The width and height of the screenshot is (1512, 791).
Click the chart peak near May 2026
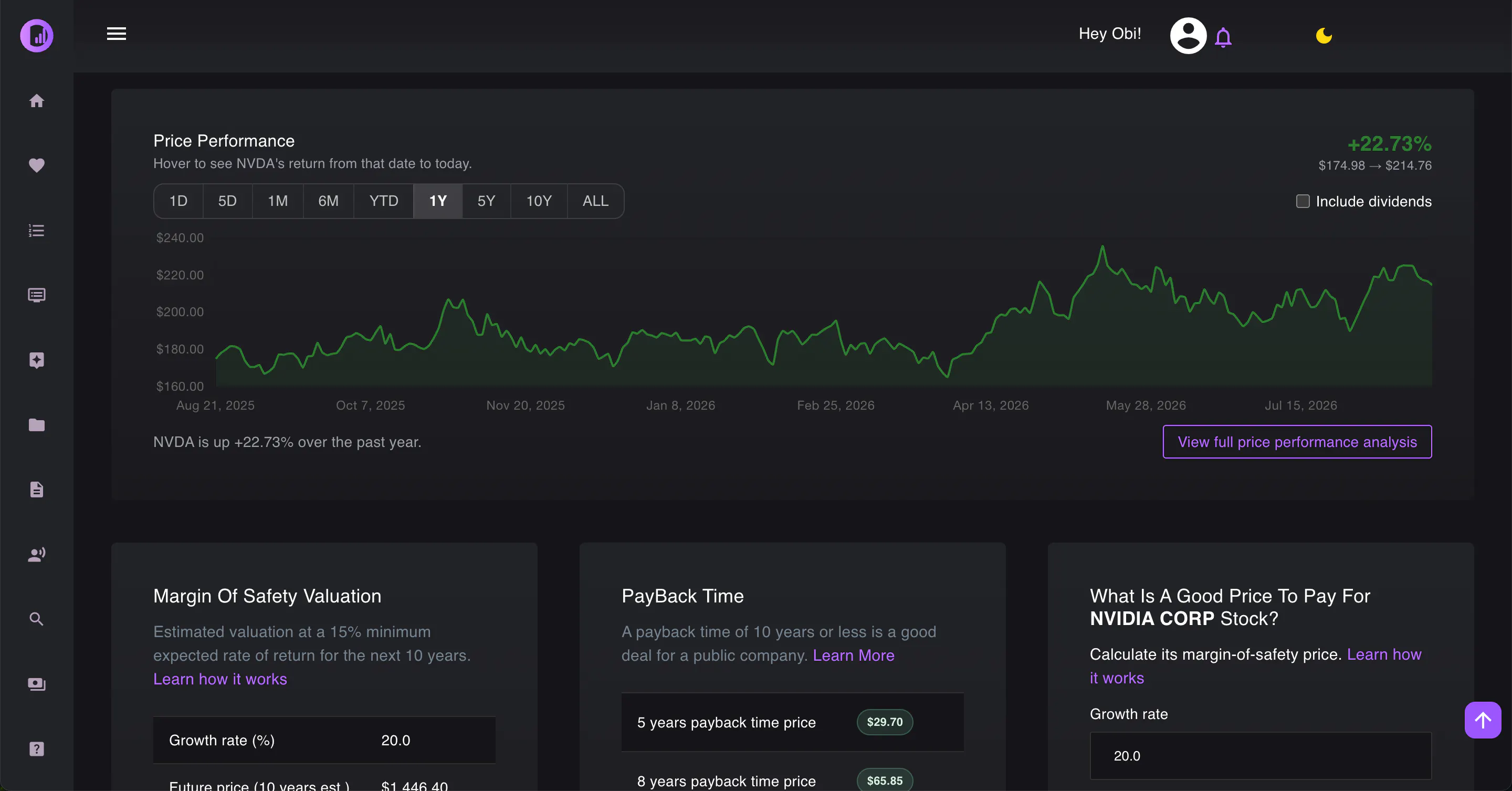click(x=1102, y=247)
